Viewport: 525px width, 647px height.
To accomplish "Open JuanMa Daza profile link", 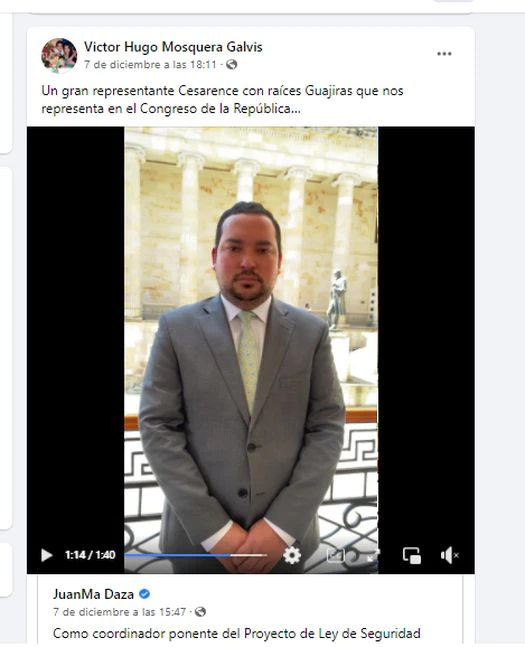I will click(93, 594).
